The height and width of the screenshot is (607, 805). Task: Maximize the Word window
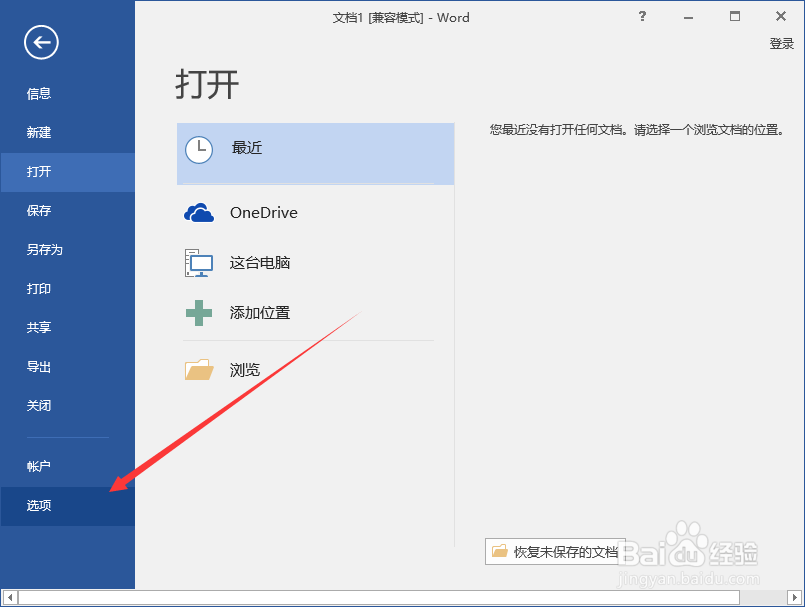click(x=735, y=16)
